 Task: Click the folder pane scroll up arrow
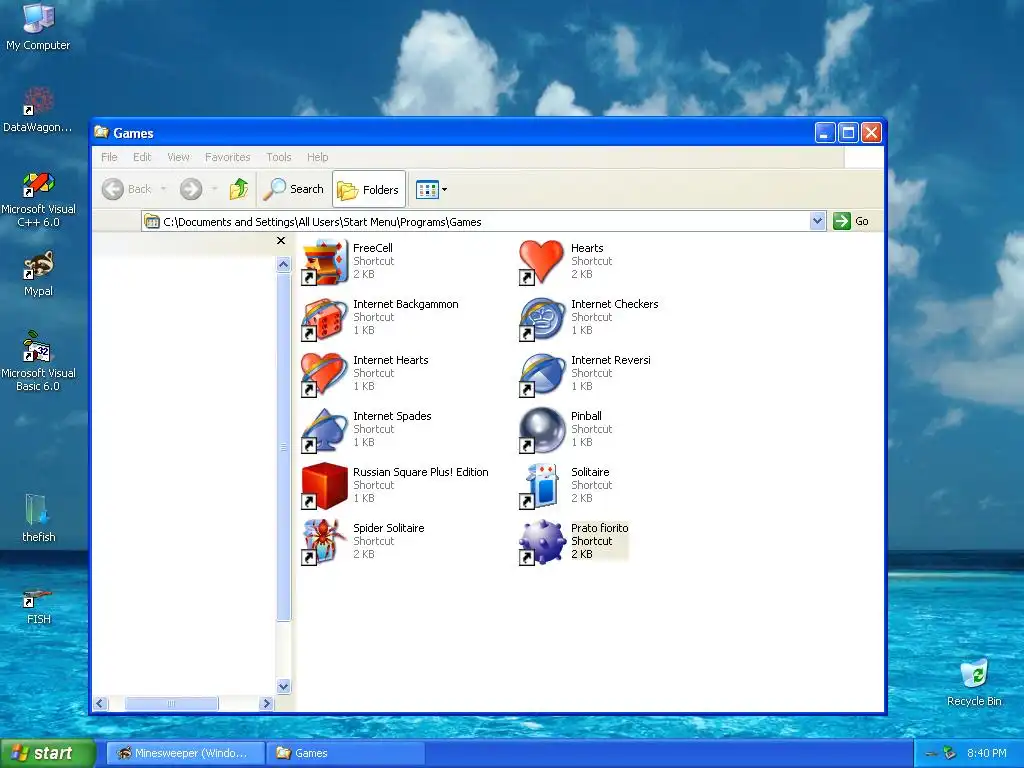(283, 264)
